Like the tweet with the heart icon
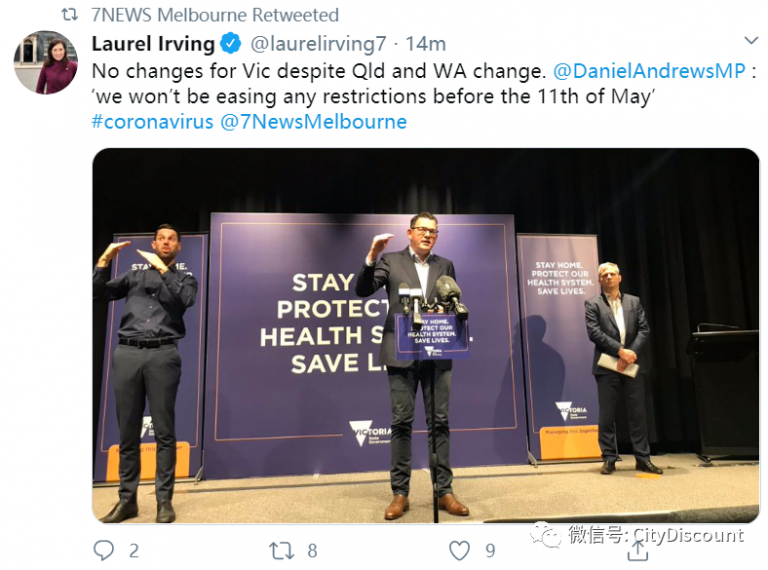 tap(459, 551)
